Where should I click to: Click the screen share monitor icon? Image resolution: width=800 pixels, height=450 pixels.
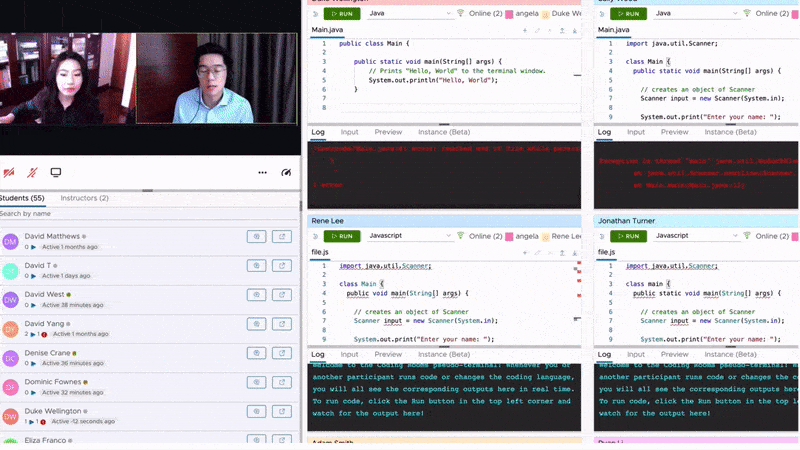pyautogui.click(x=56, y=172)
